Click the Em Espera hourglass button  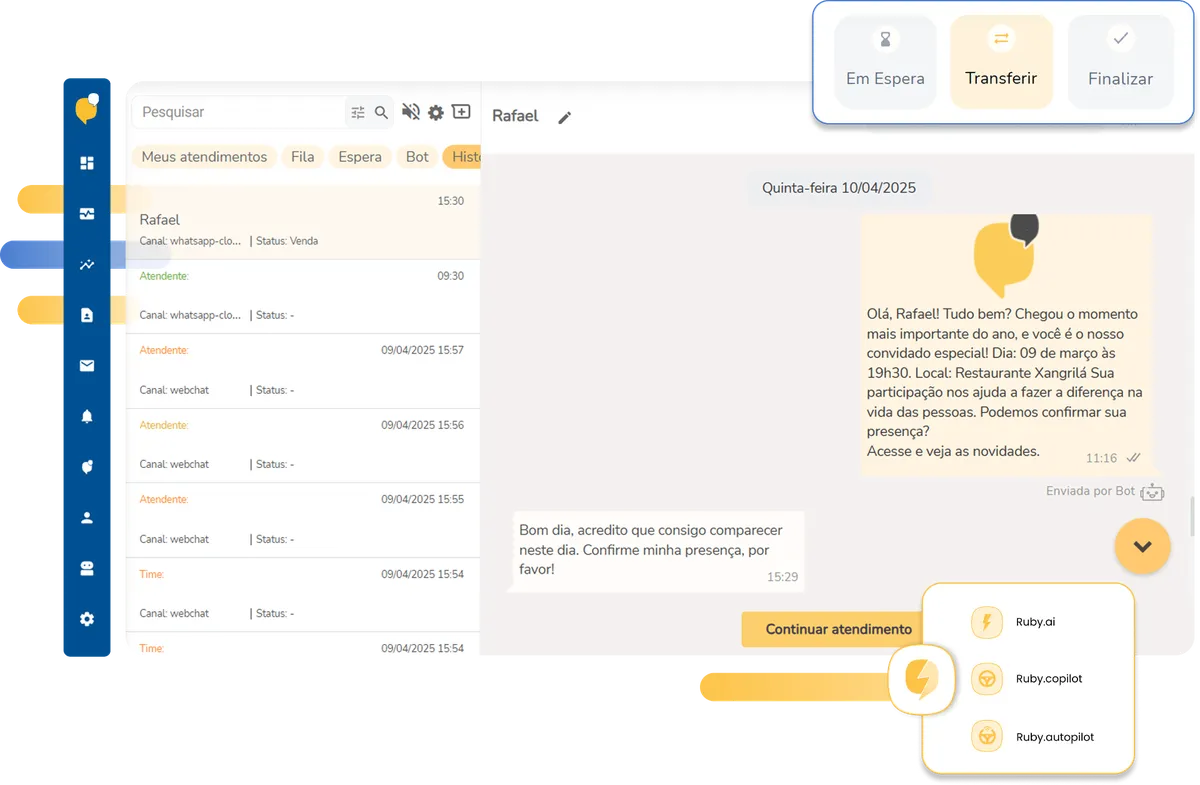click(885, 62)
